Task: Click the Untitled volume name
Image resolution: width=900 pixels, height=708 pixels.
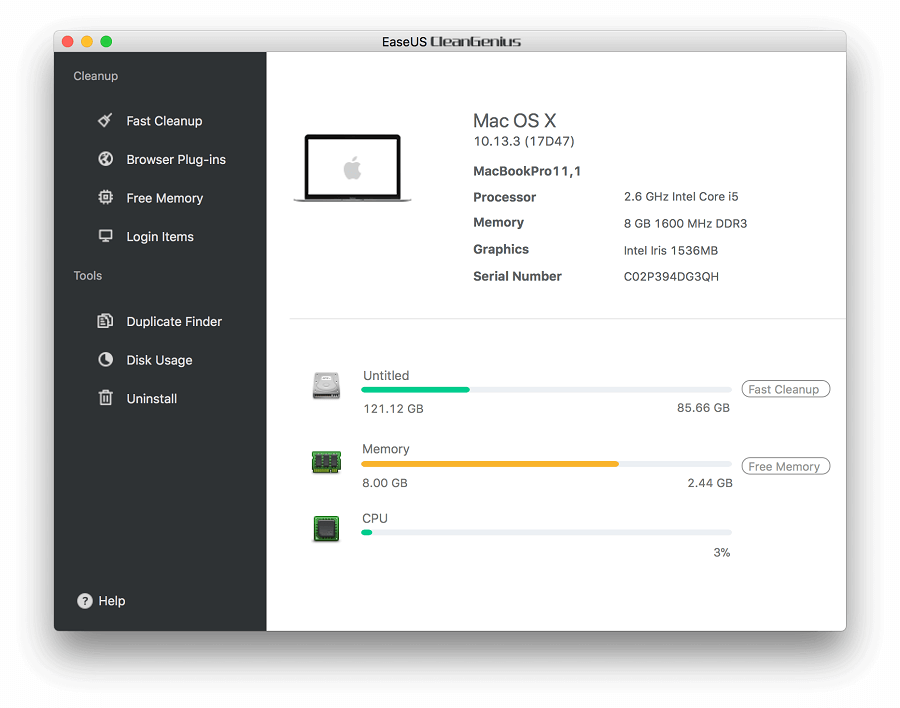Action: pyautogui.click(x=386, y=376)
